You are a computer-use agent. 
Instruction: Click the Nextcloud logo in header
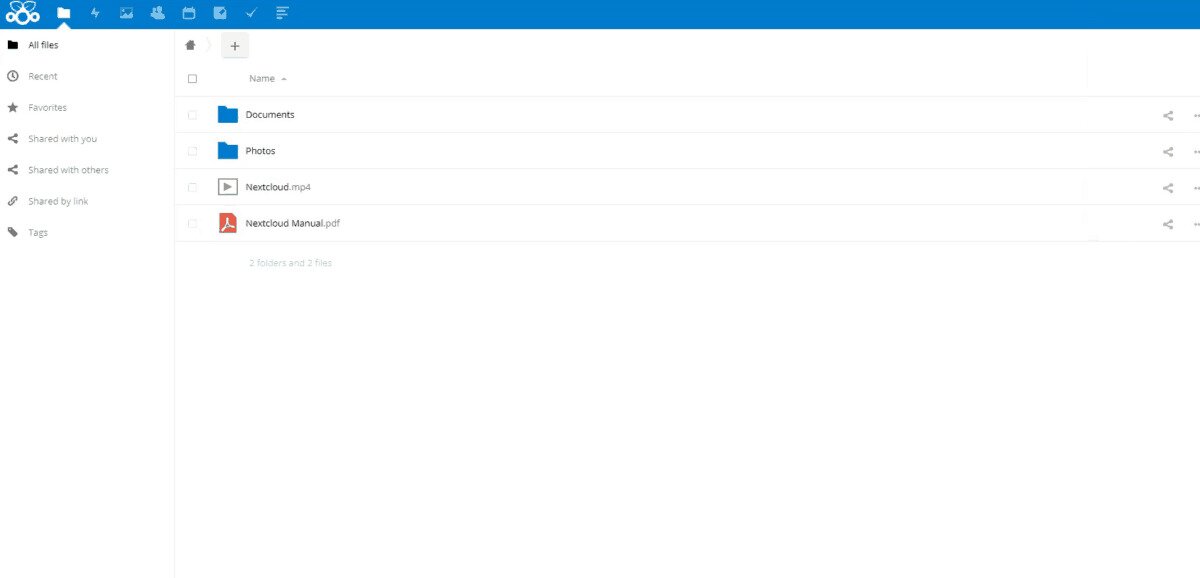[x=22, y=13]
